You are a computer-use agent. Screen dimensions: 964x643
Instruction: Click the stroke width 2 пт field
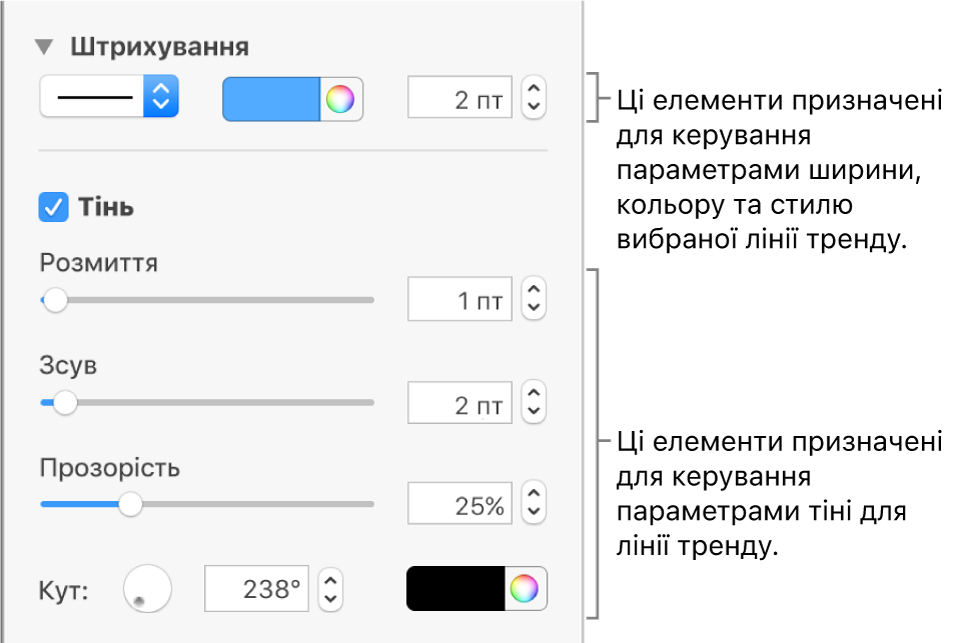pyautogui.click(x=460, y=99)
